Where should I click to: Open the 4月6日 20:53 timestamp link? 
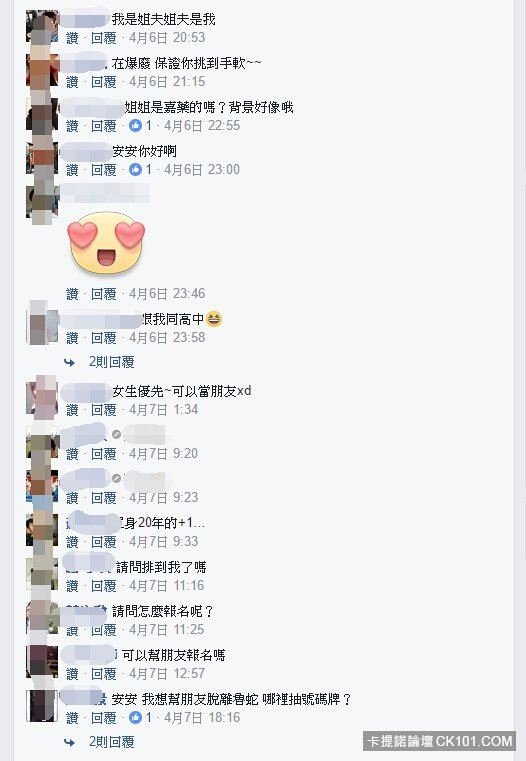click(x=167, y=38)
